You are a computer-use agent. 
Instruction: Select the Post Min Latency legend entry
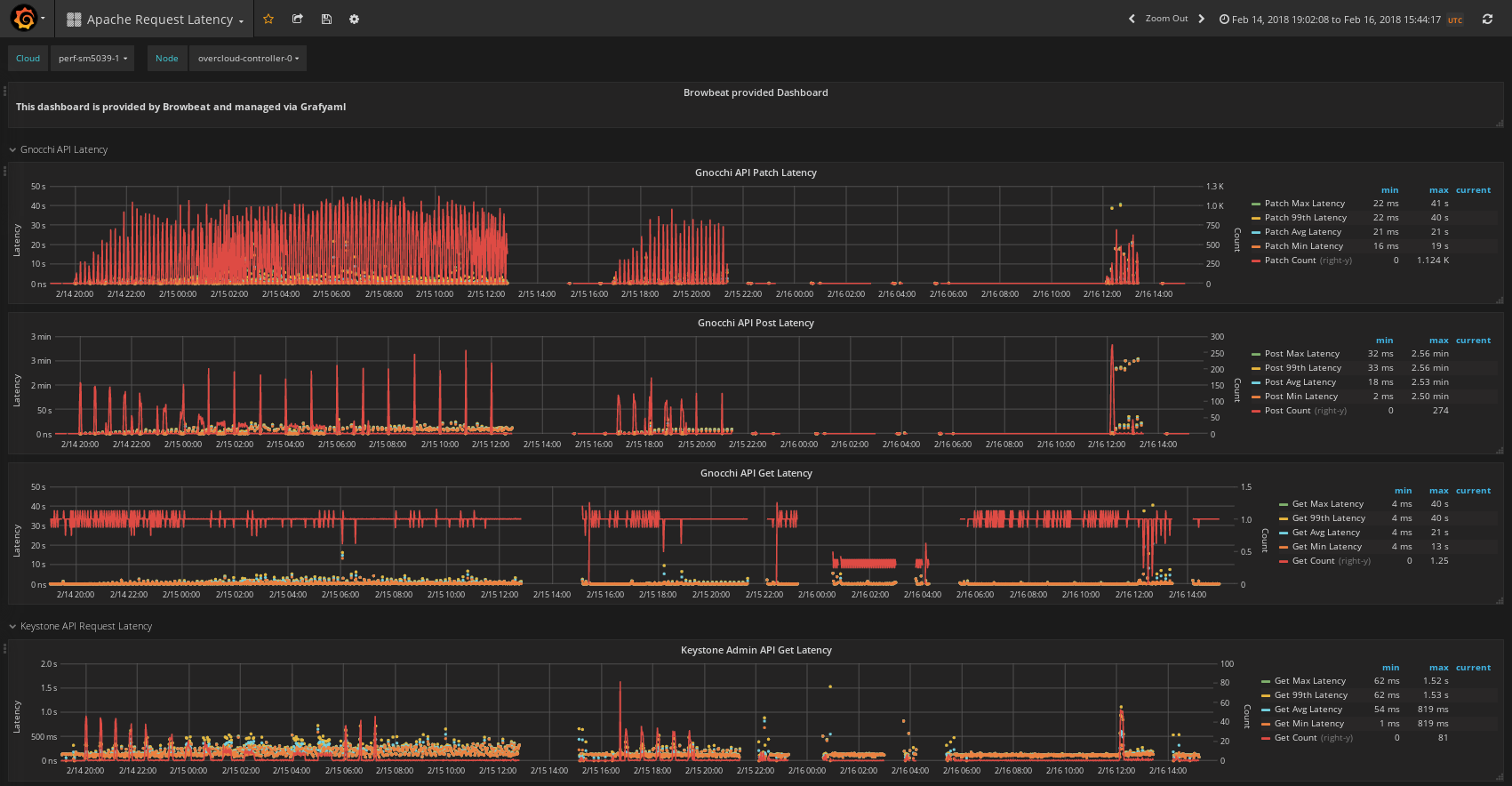(x=1300, y=397)
